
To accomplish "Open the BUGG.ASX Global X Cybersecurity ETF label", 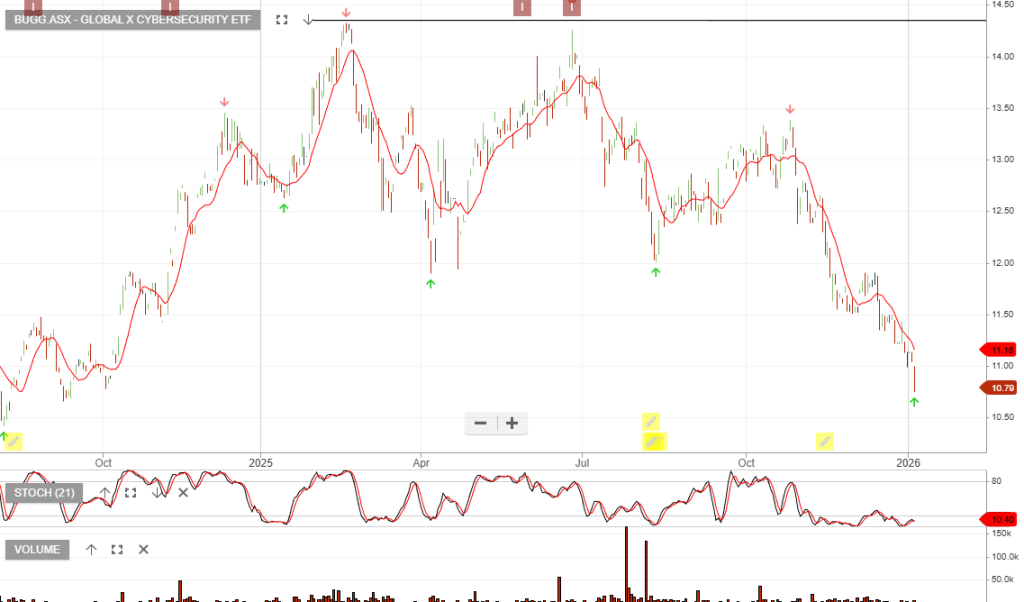I will 133,20.
